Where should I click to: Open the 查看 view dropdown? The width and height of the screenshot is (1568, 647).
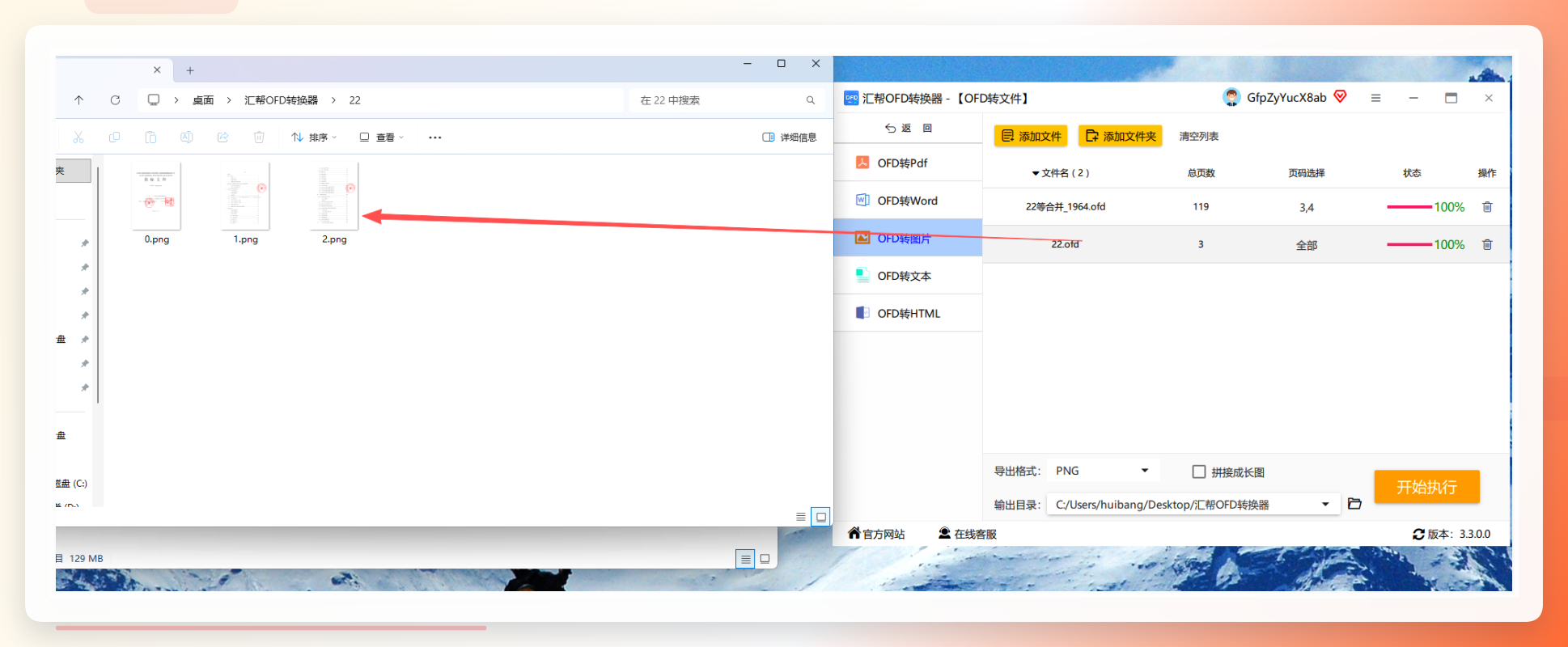tap(381, 137)
